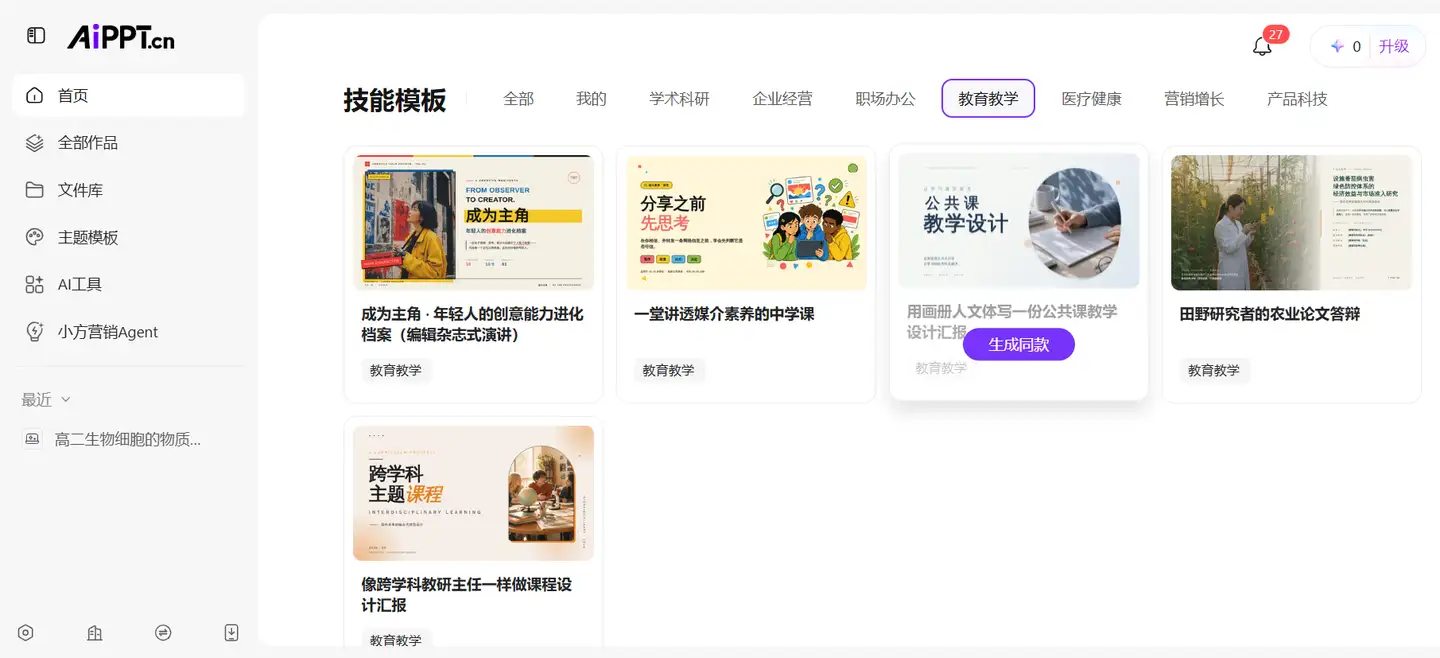1440x658 pixels.
Task: Click the 升级 upgrade button
Action: point(1394,46)
